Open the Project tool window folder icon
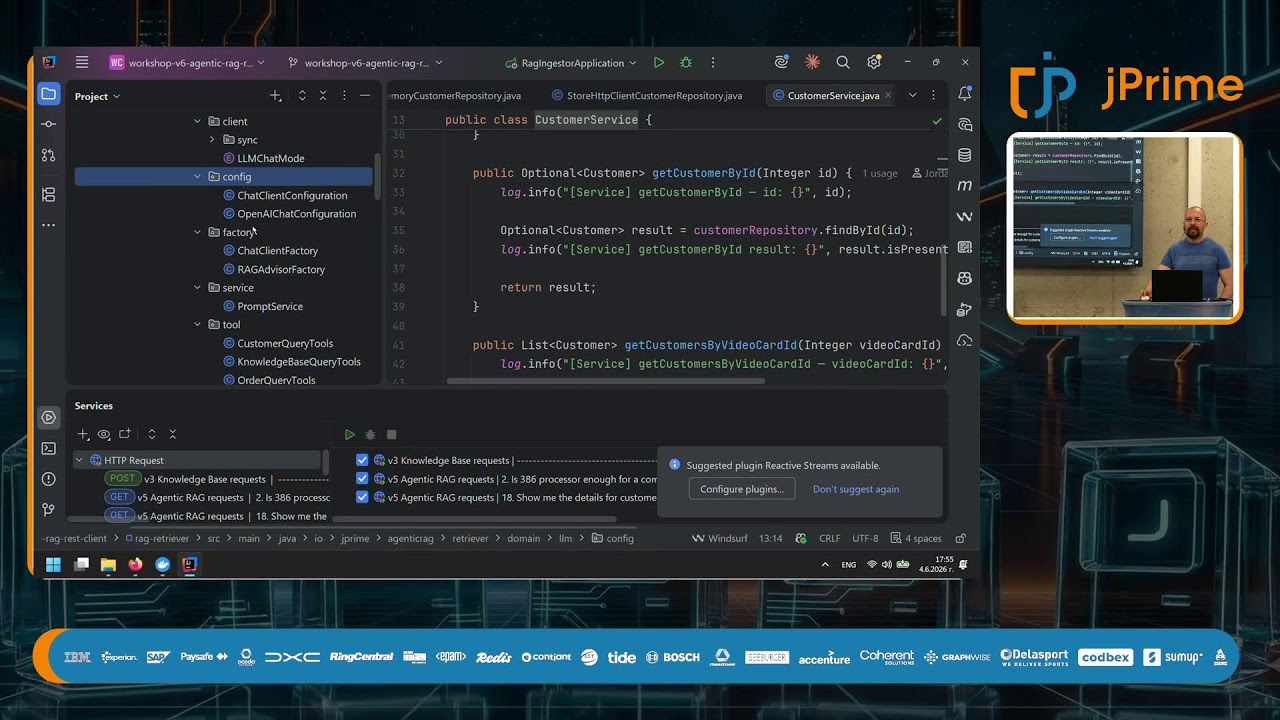This screenshot has height=720, width=1280. pyautogui.click(x=48, y=94)
